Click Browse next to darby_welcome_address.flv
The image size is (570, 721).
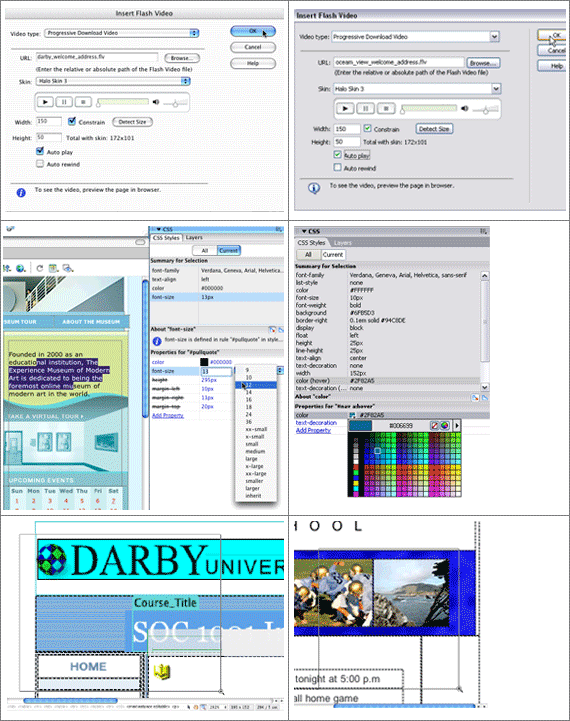[x=182, y=58]
